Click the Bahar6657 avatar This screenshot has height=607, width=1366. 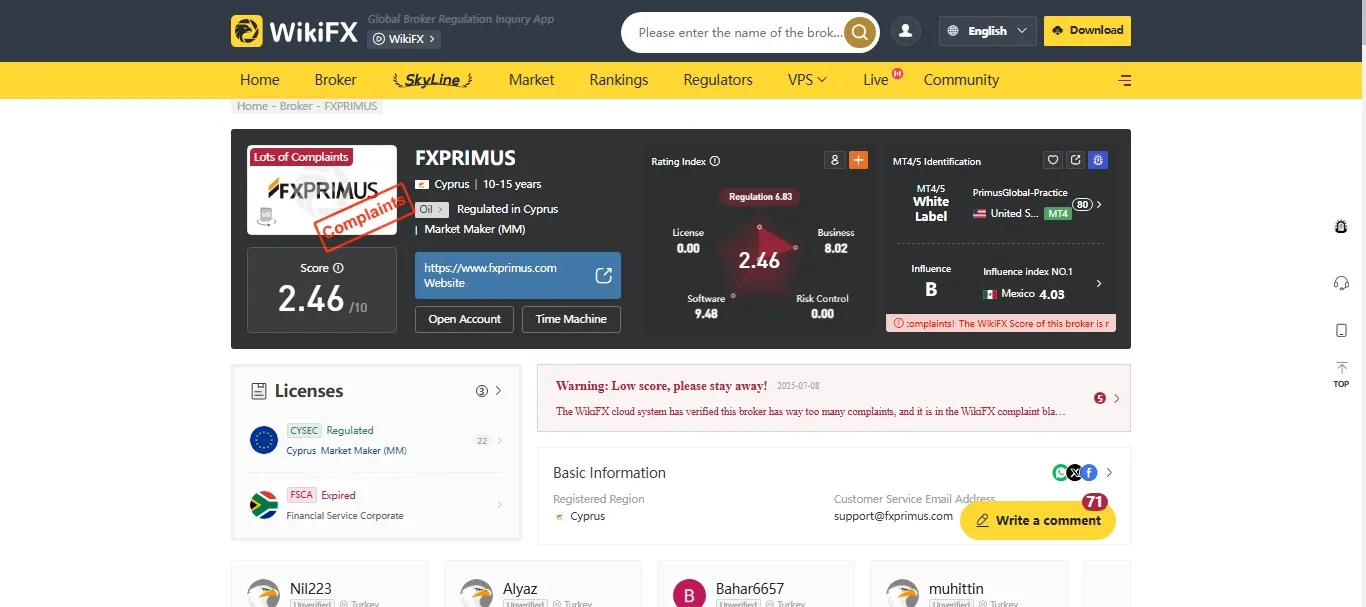point(689,595)
